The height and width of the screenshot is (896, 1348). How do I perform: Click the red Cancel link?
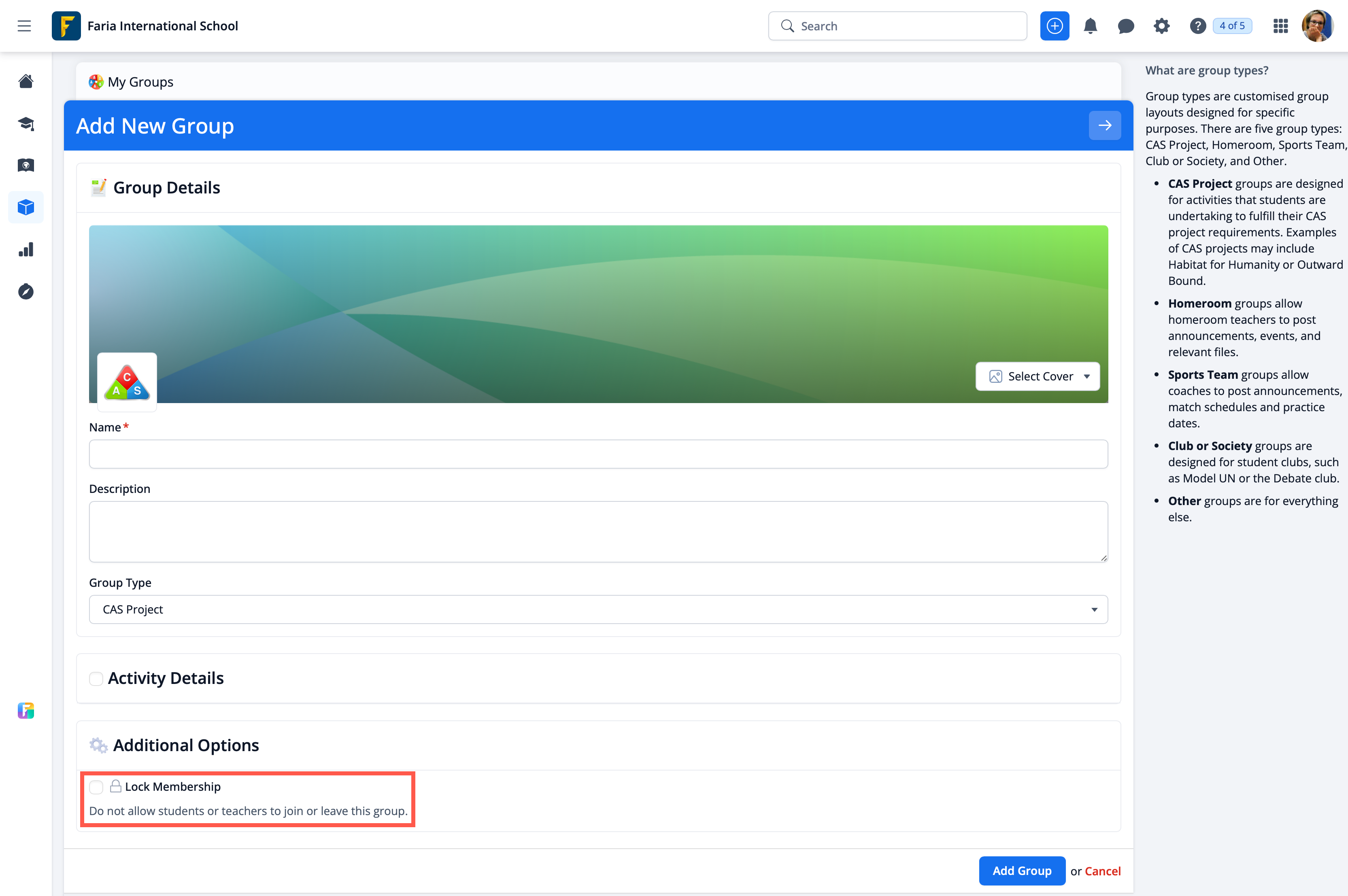click(x=1102, y=871)
